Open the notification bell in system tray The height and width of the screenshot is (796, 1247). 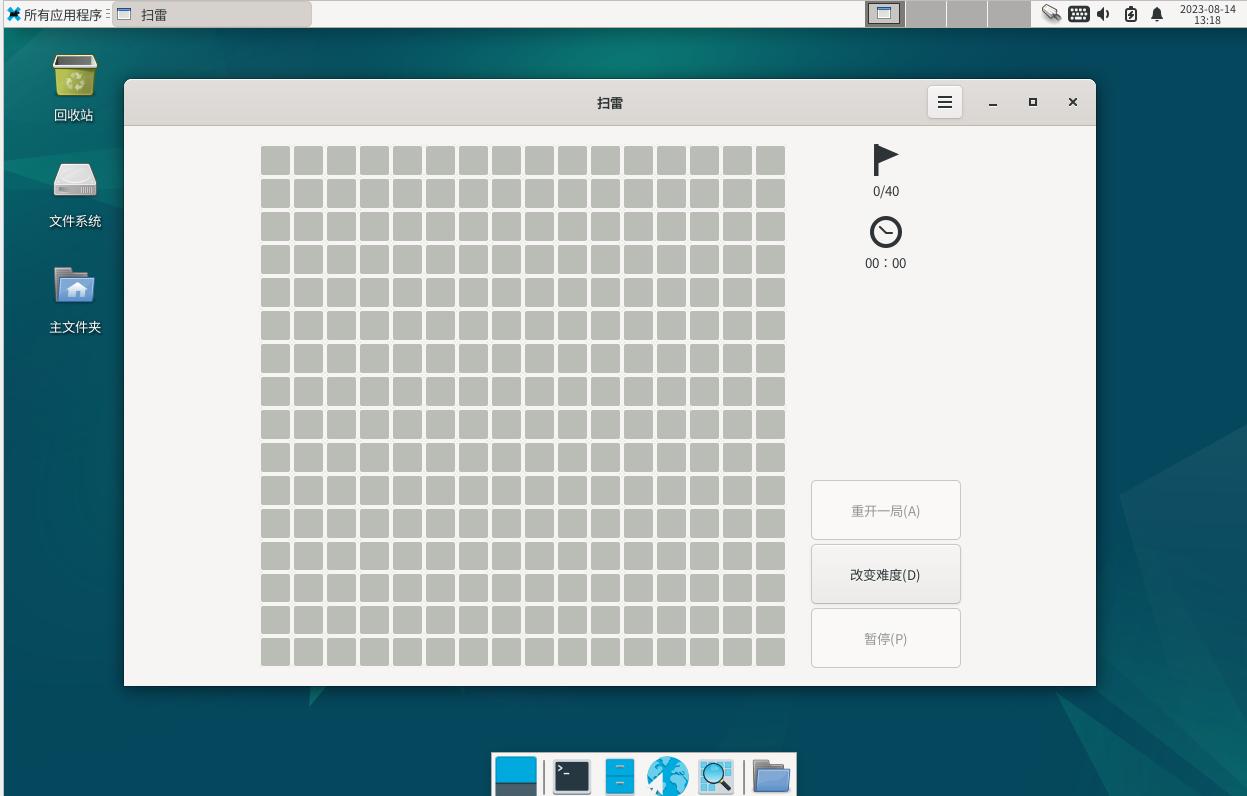point(1157,14)
